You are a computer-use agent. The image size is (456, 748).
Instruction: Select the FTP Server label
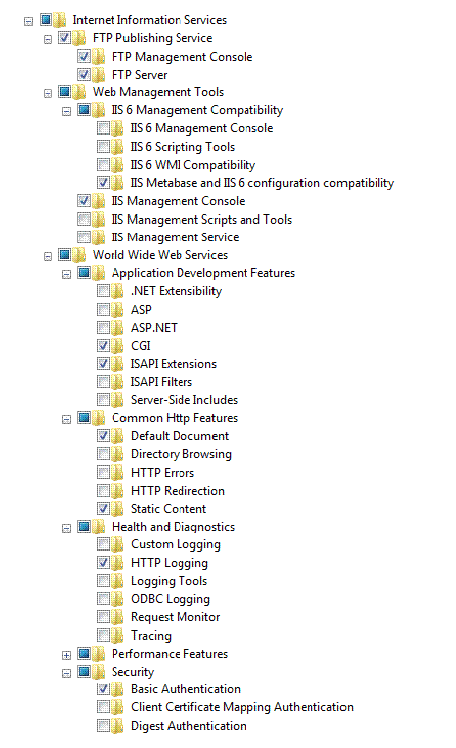[x=139, y=75]
